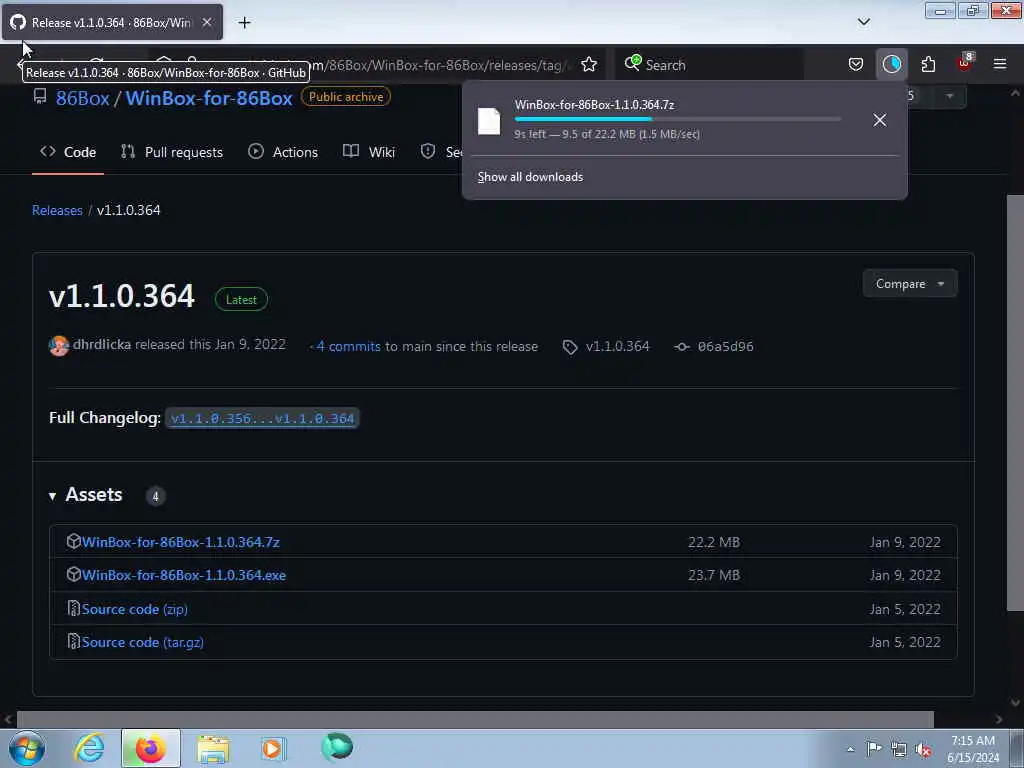This screenshot has height=768, width=1024.
Task: Open commit 06a5d96
Action: coord(725,347)
